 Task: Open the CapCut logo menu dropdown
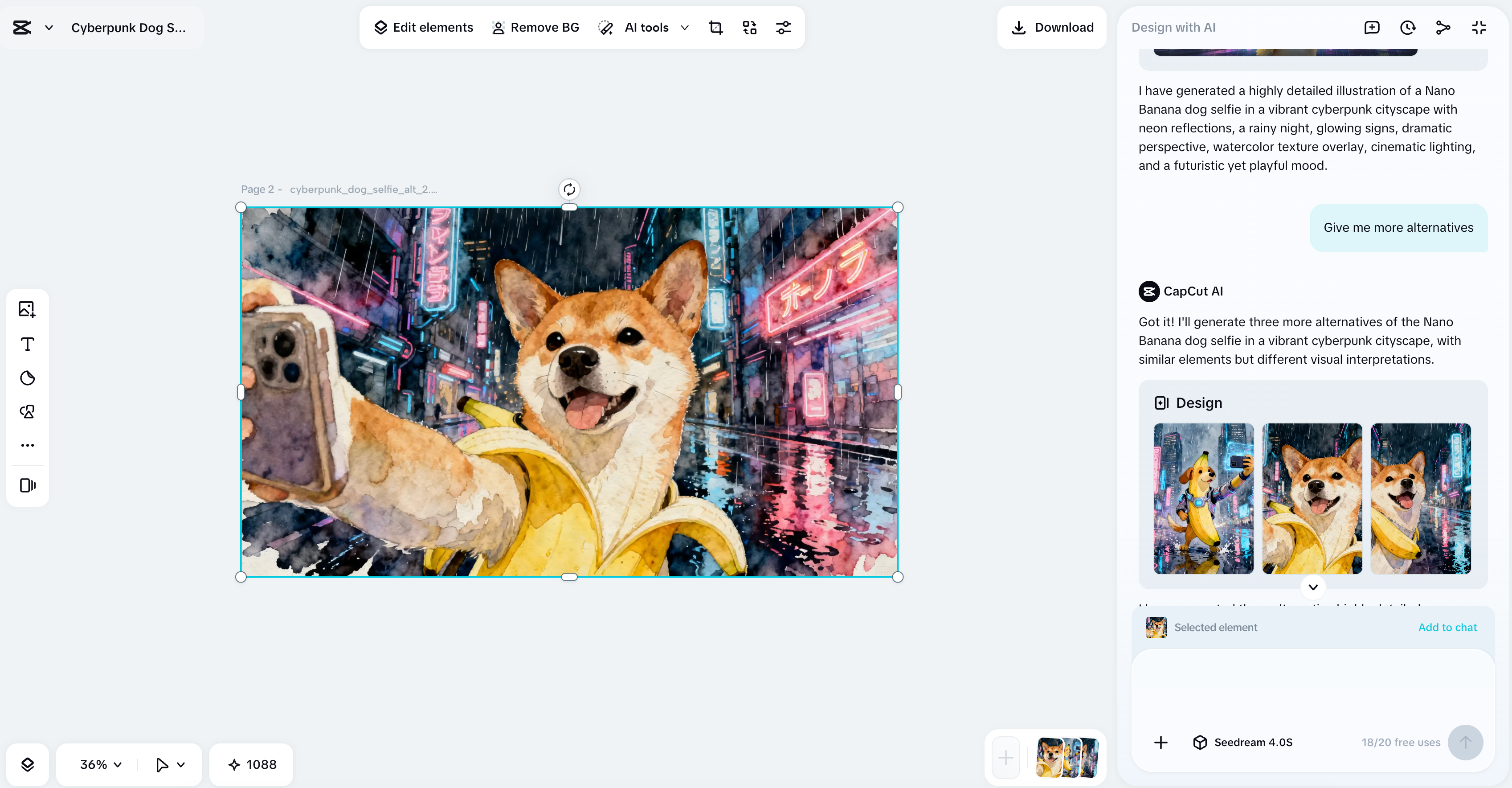(49, 28)
